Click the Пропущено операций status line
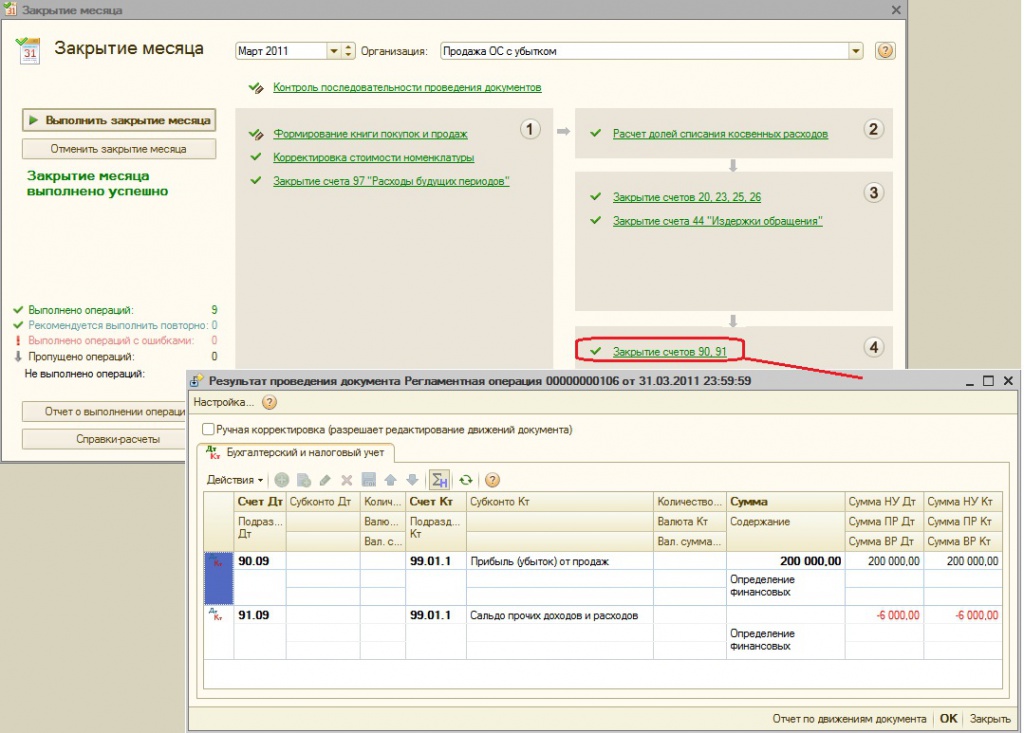Screen dimensions: 1024x733 click(x=116, y=357)
